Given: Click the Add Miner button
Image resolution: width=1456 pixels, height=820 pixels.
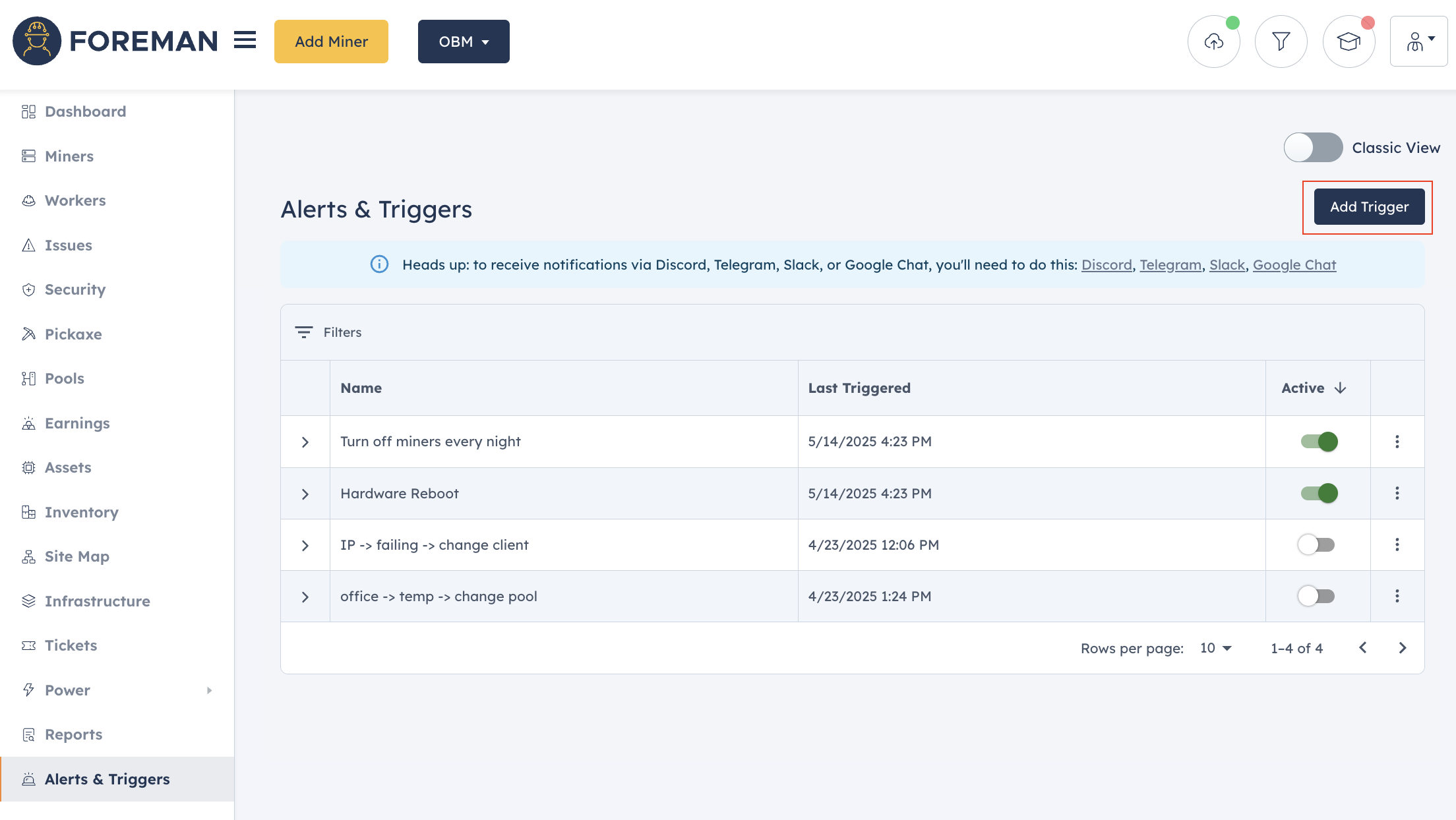Looking at the screenshot, I should coord(331,42).
